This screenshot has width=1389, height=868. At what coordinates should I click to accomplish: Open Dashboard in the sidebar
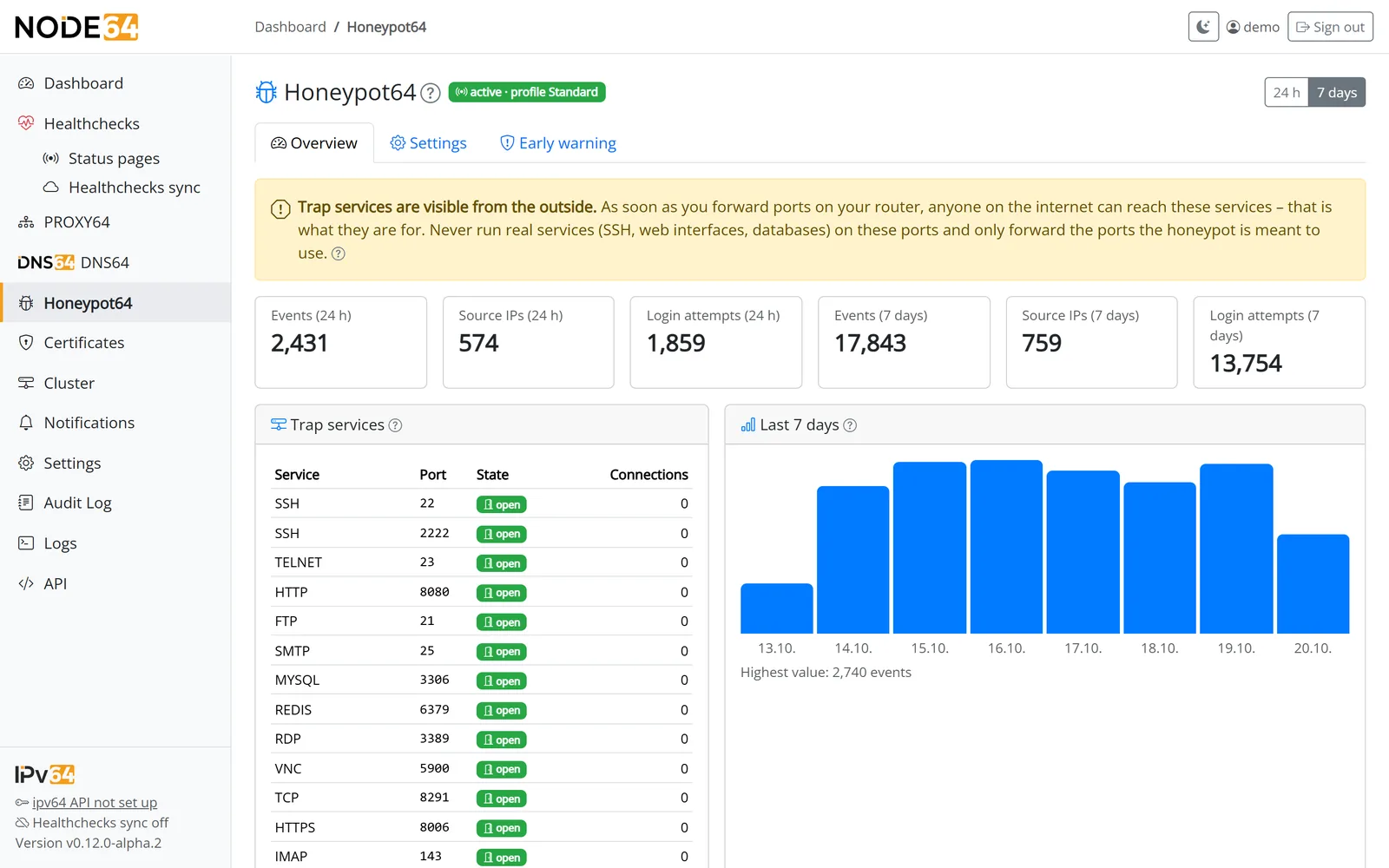(x=115, y=83)
